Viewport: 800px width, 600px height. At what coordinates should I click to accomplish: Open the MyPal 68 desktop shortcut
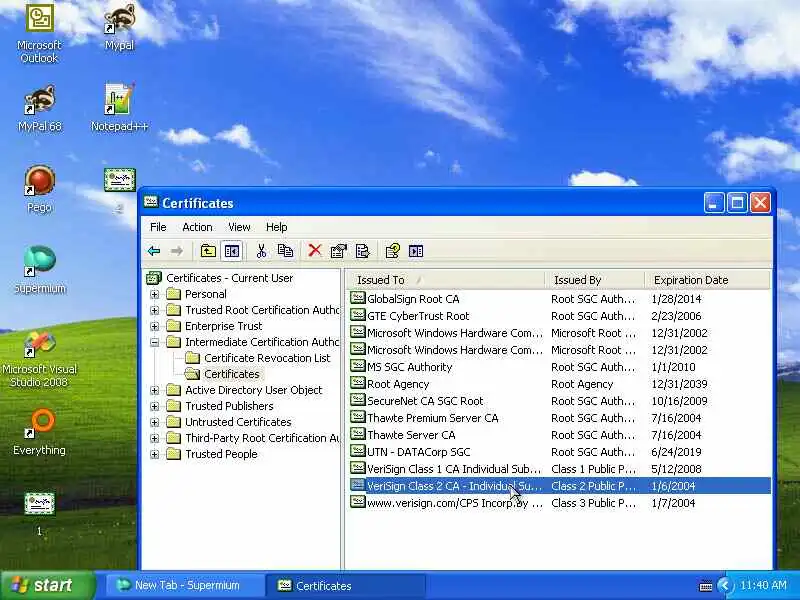pos(39,109)
